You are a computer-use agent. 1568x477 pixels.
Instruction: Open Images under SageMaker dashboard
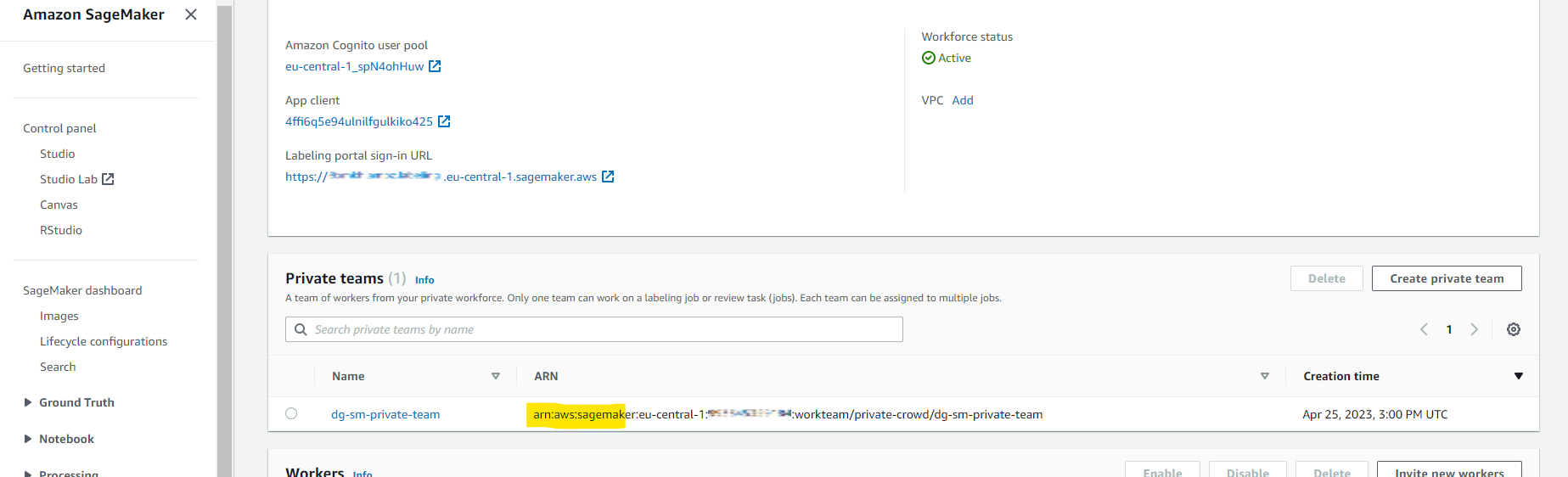pyautogui.click(x=59, y=316)
